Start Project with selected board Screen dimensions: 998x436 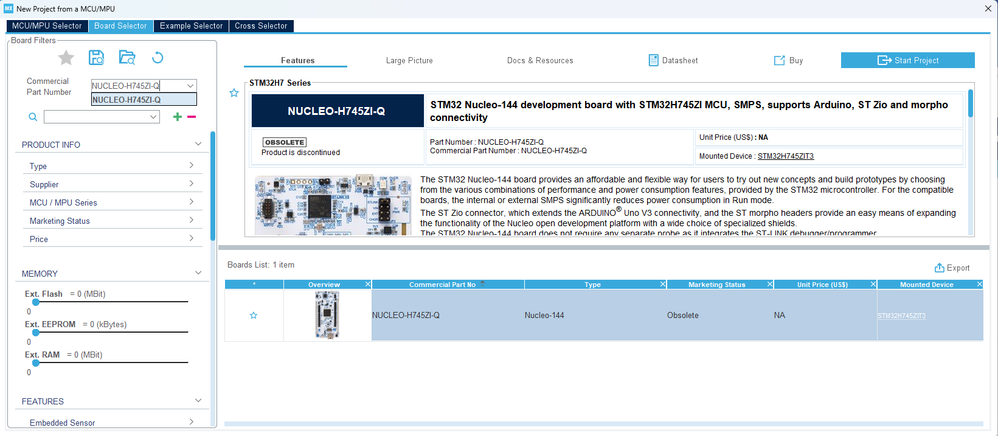click(x=908, y=60)
